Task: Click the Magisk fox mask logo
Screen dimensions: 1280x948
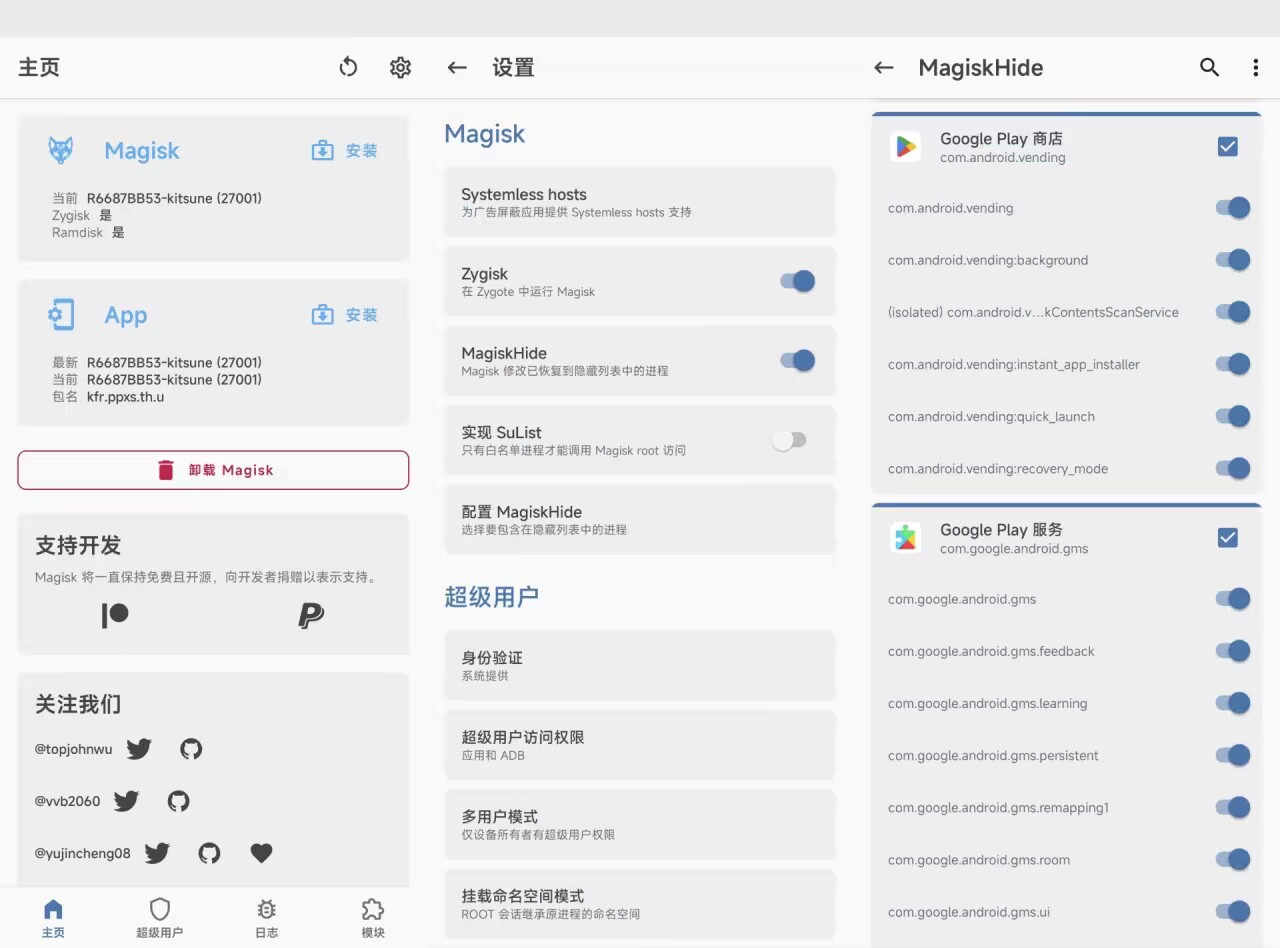Action: pos(61,150)
